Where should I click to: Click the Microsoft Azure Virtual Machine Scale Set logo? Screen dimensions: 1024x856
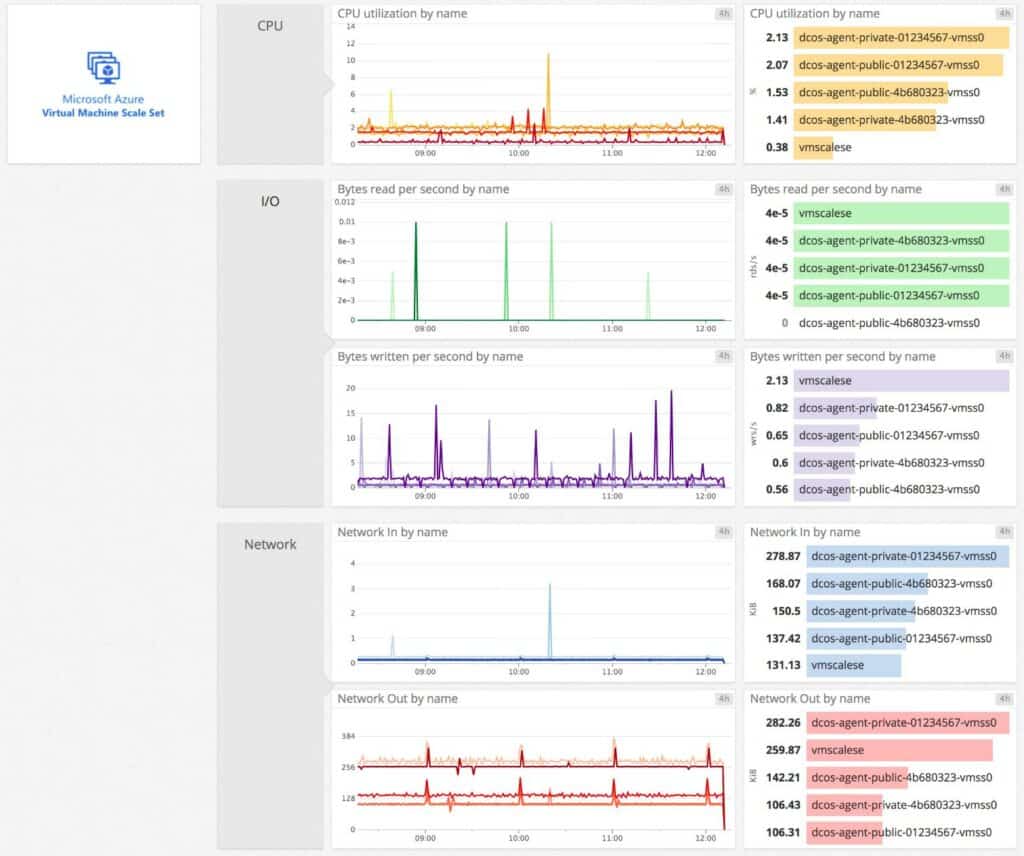pyautogui.click(x=103, y=84)
